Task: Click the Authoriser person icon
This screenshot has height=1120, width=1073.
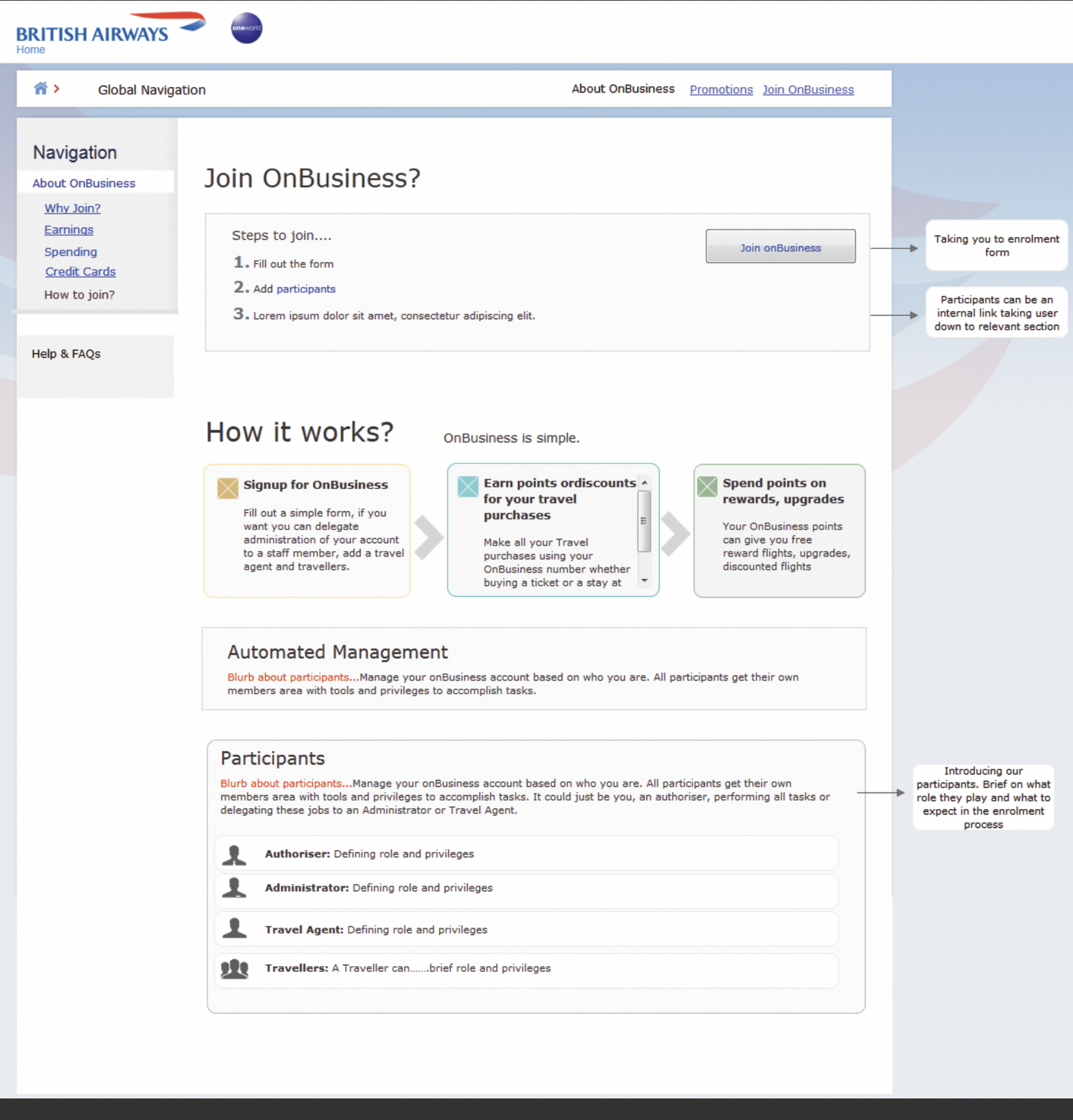Action: pyautogui.click(x=234, y=855)
